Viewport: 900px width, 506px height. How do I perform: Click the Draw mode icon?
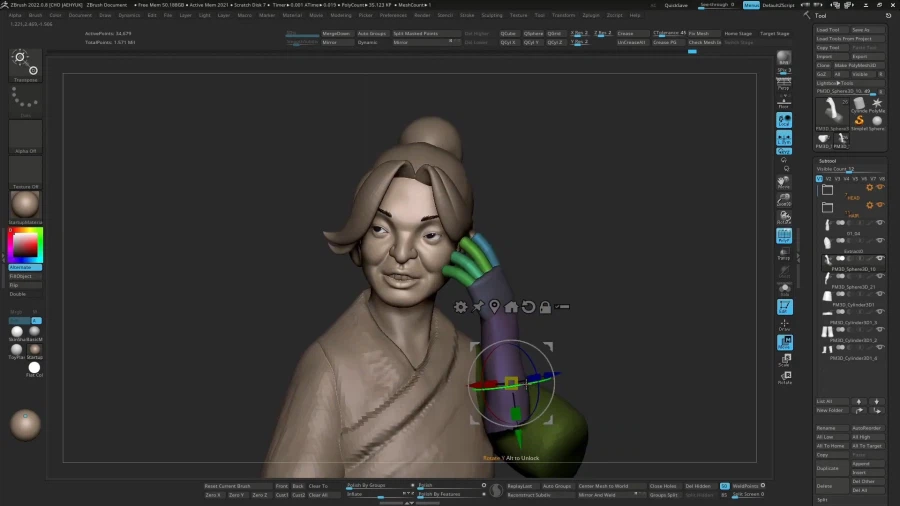784,324
